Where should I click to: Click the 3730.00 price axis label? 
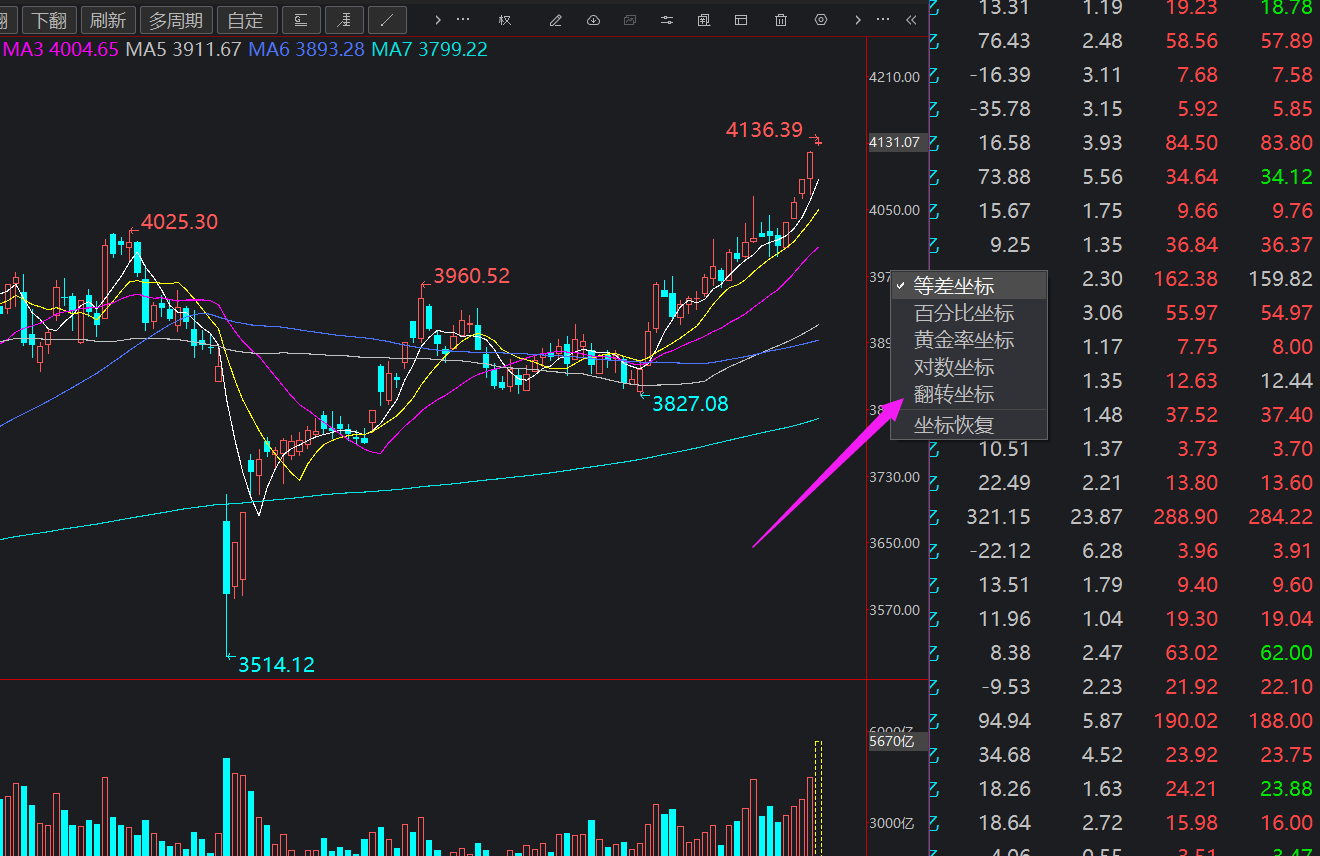895,477
